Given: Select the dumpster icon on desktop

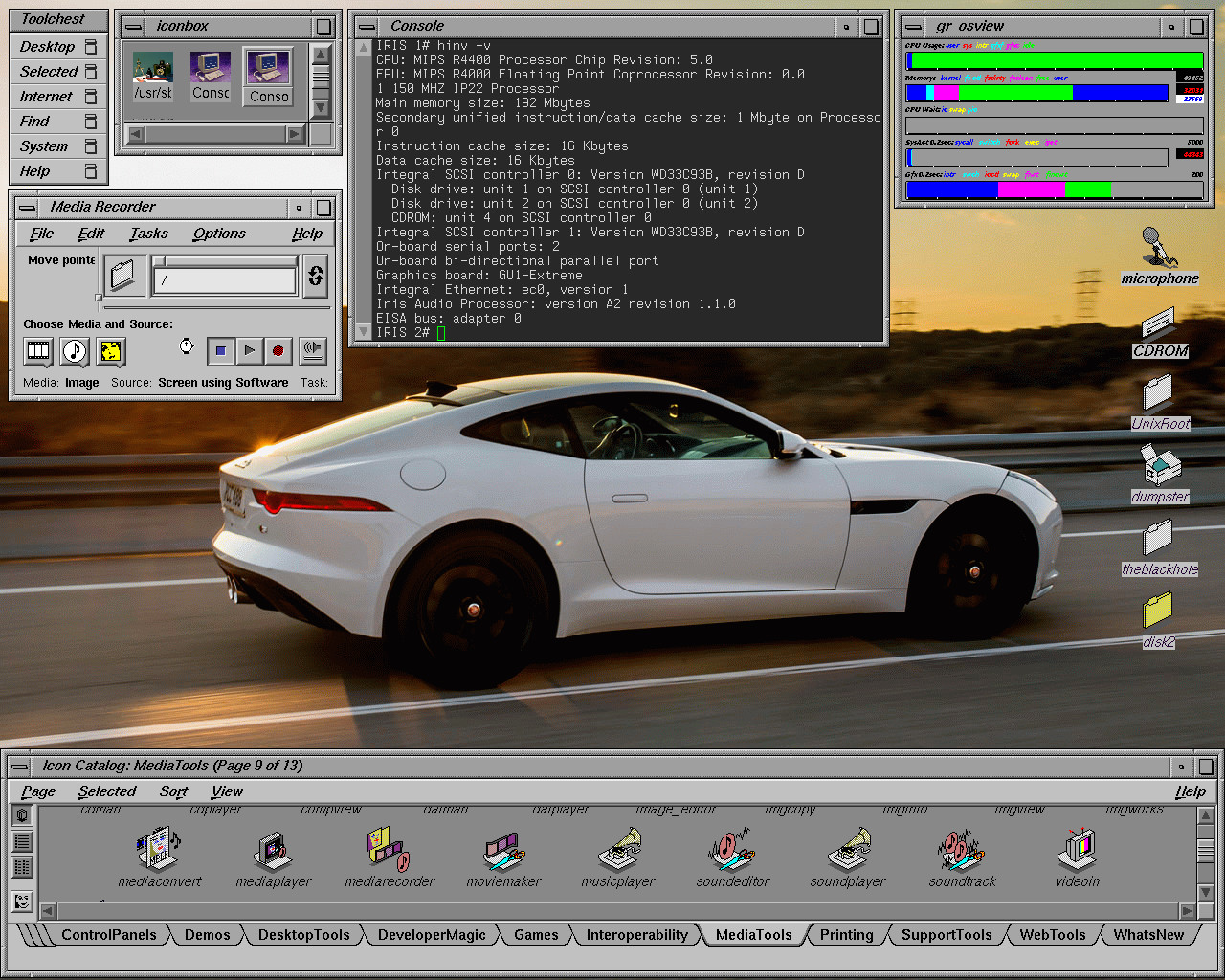Looking at the screenshot, I should 1160,467.
